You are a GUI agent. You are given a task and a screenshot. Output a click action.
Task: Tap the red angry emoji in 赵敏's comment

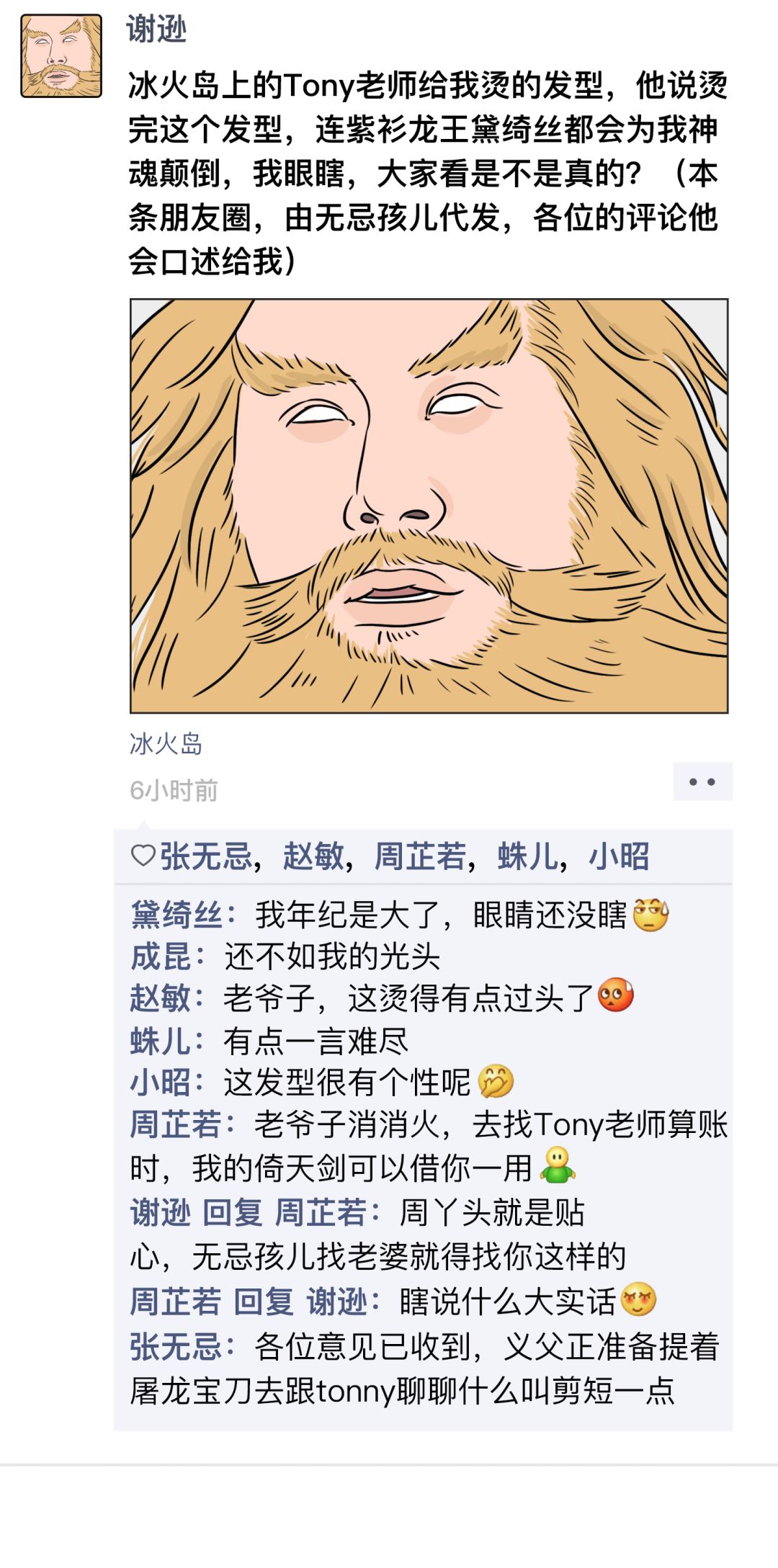[x=615, y=997]
